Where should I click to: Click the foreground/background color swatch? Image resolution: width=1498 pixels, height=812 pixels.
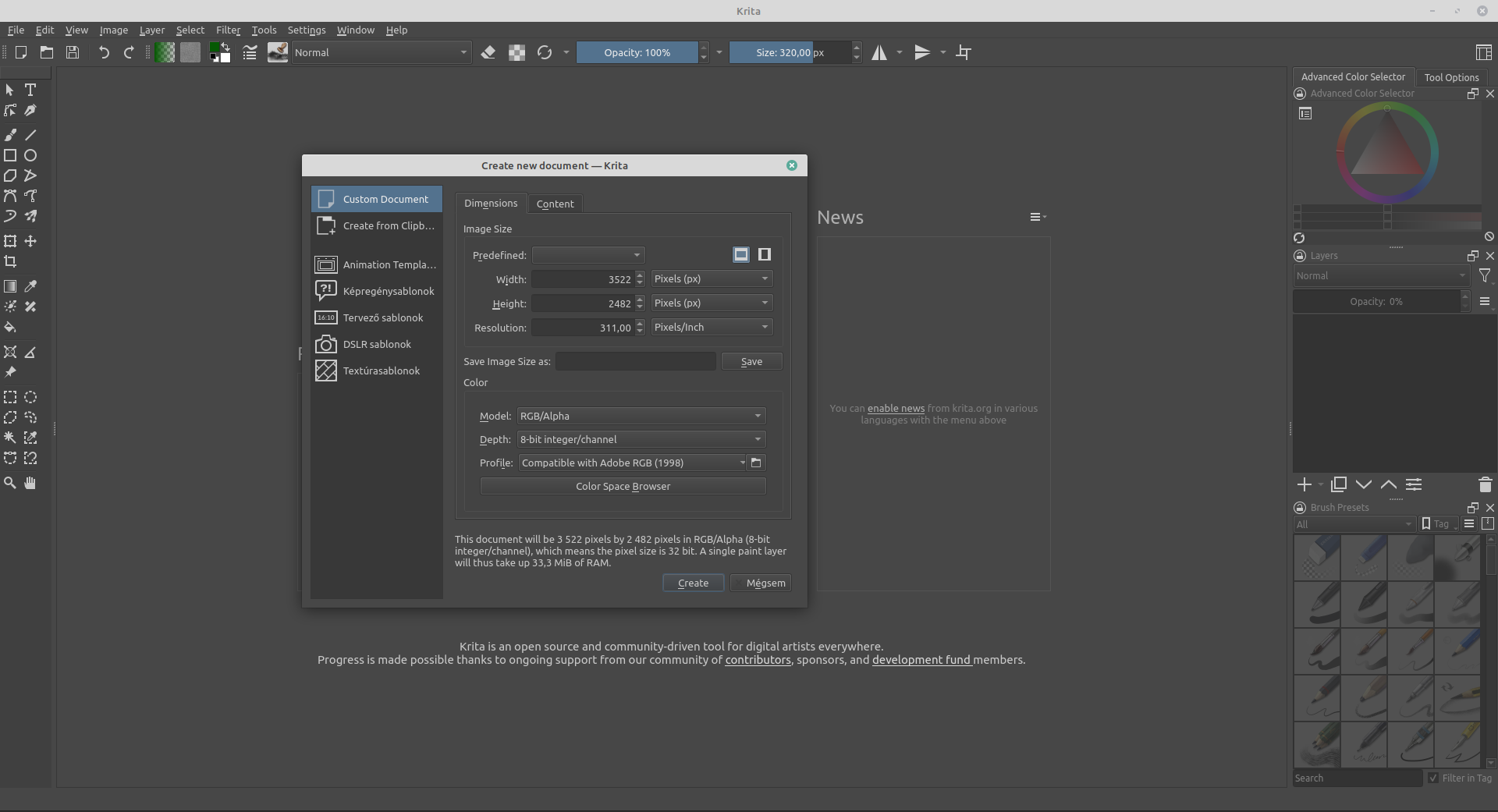[x=220, y=52]
